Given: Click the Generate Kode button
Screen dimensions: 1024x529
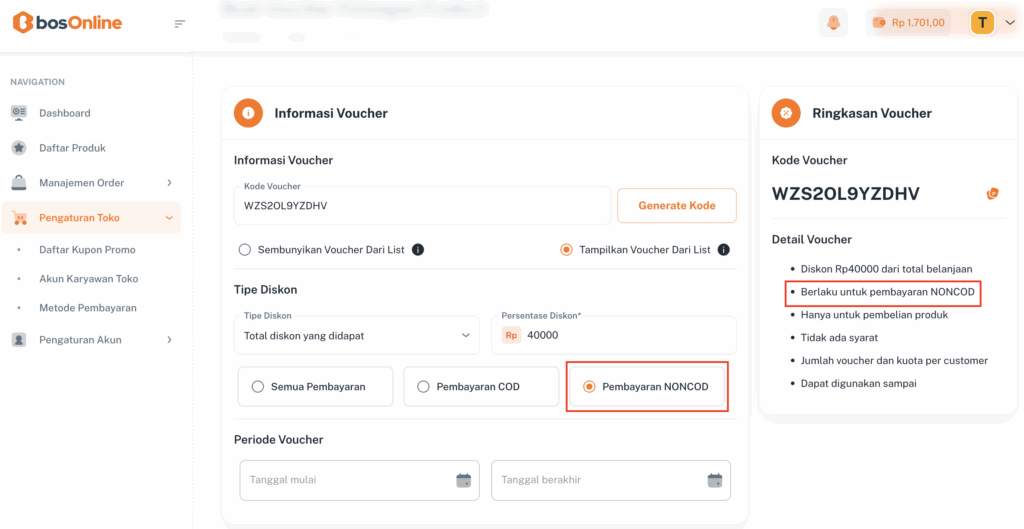Looking at the screenshot, I should tap(677, 206).
